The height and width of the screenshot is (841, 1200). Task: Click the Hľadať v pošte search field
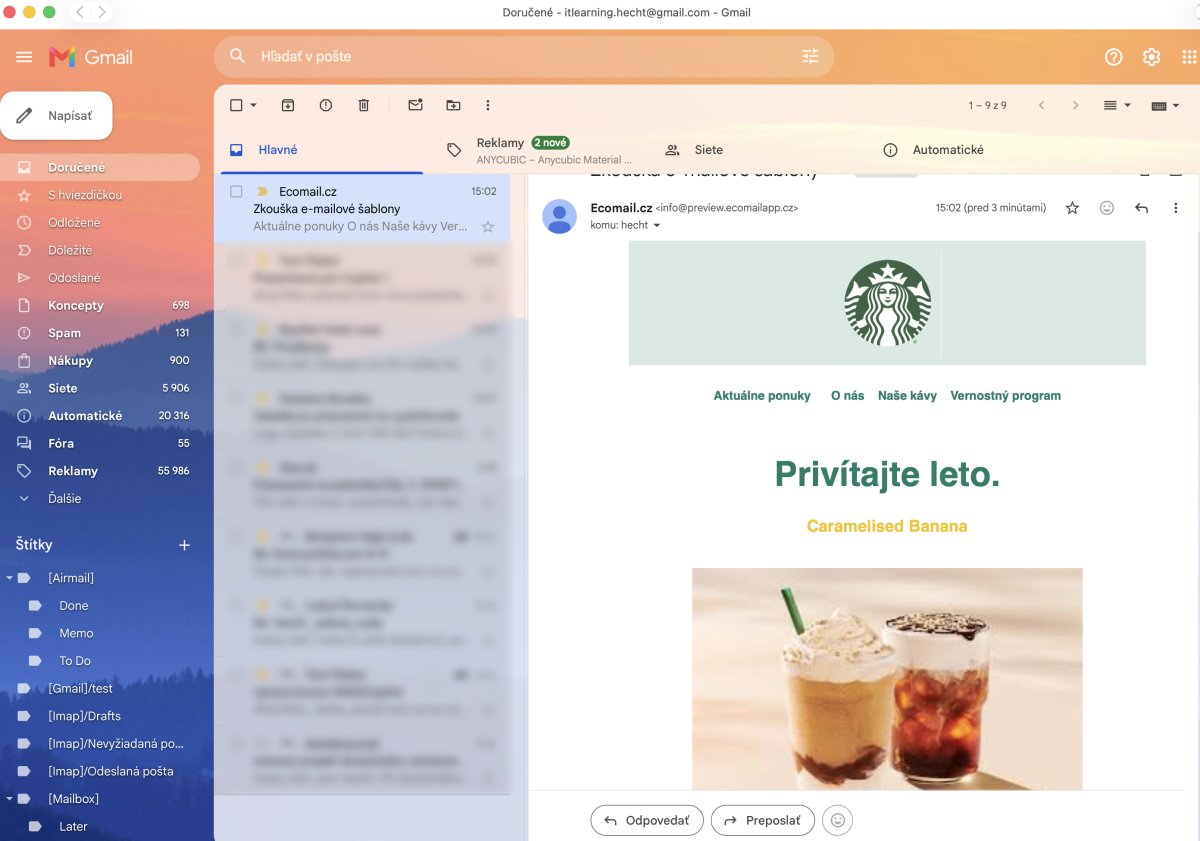524,56
